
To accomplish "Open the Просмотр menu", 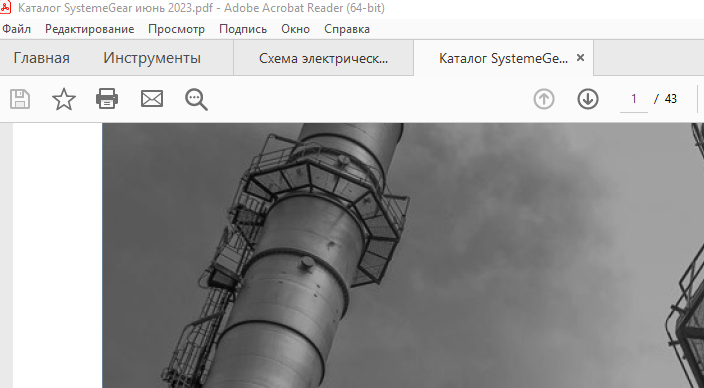I will click(x=176, y=29).
